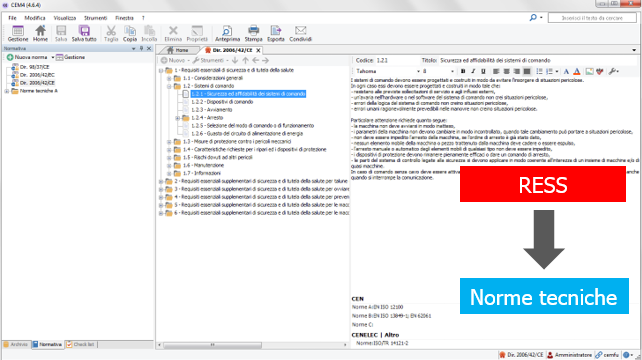The image size is (642, 360).
Task: Click the Salva tutto icon
Action: point(84,34)
